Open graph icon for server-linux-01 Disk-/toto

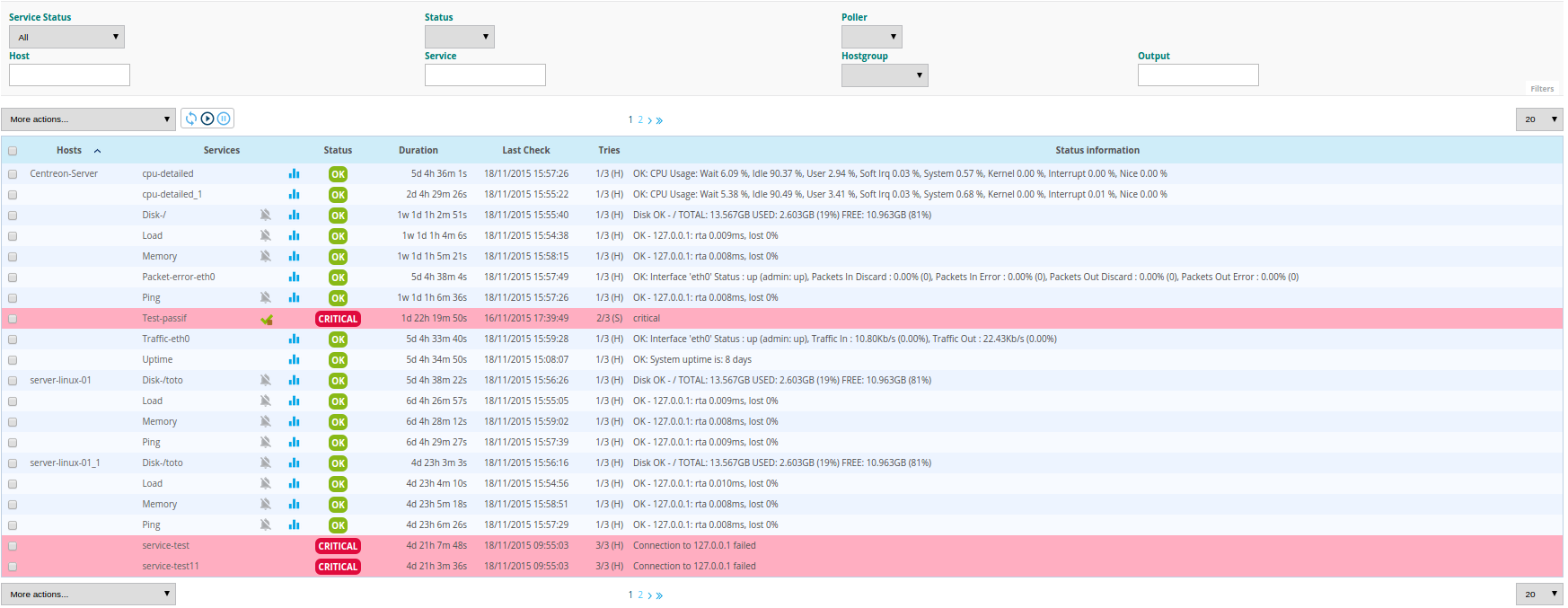pos(294,380)
